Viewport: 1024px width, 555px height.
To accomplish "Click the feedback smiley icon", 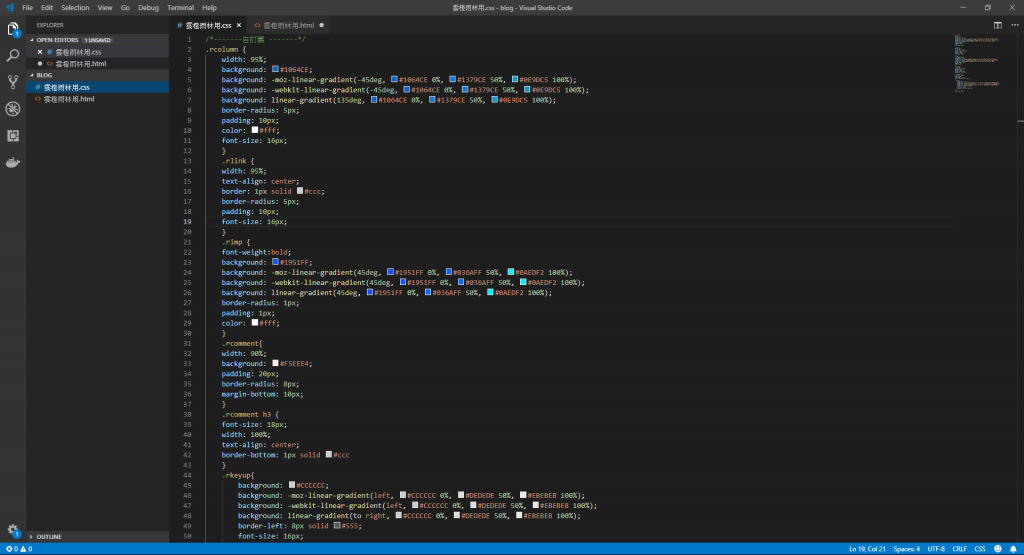I will (997, 549).
